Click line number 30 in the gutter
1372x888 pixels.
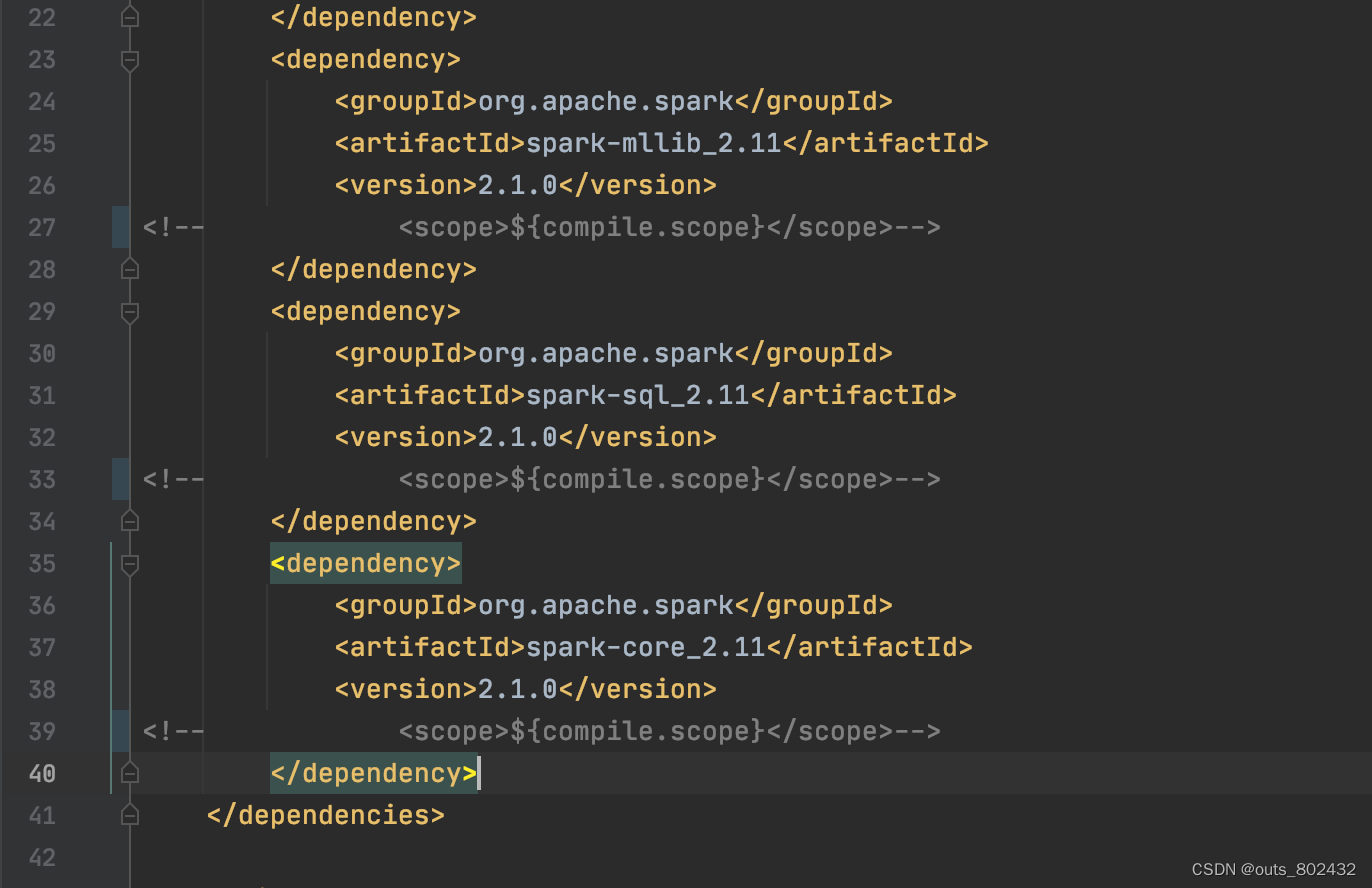(x=41, y=353)
